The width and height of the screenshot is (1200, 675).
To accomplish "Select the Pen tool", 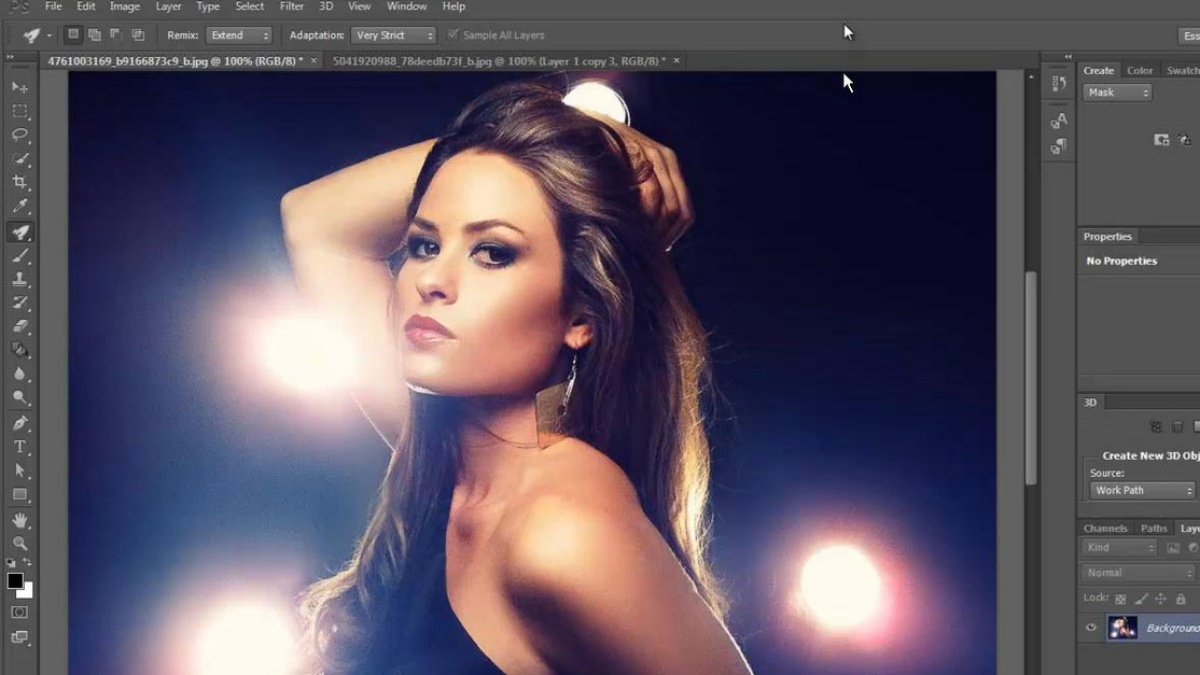I will tap(20, 423).
